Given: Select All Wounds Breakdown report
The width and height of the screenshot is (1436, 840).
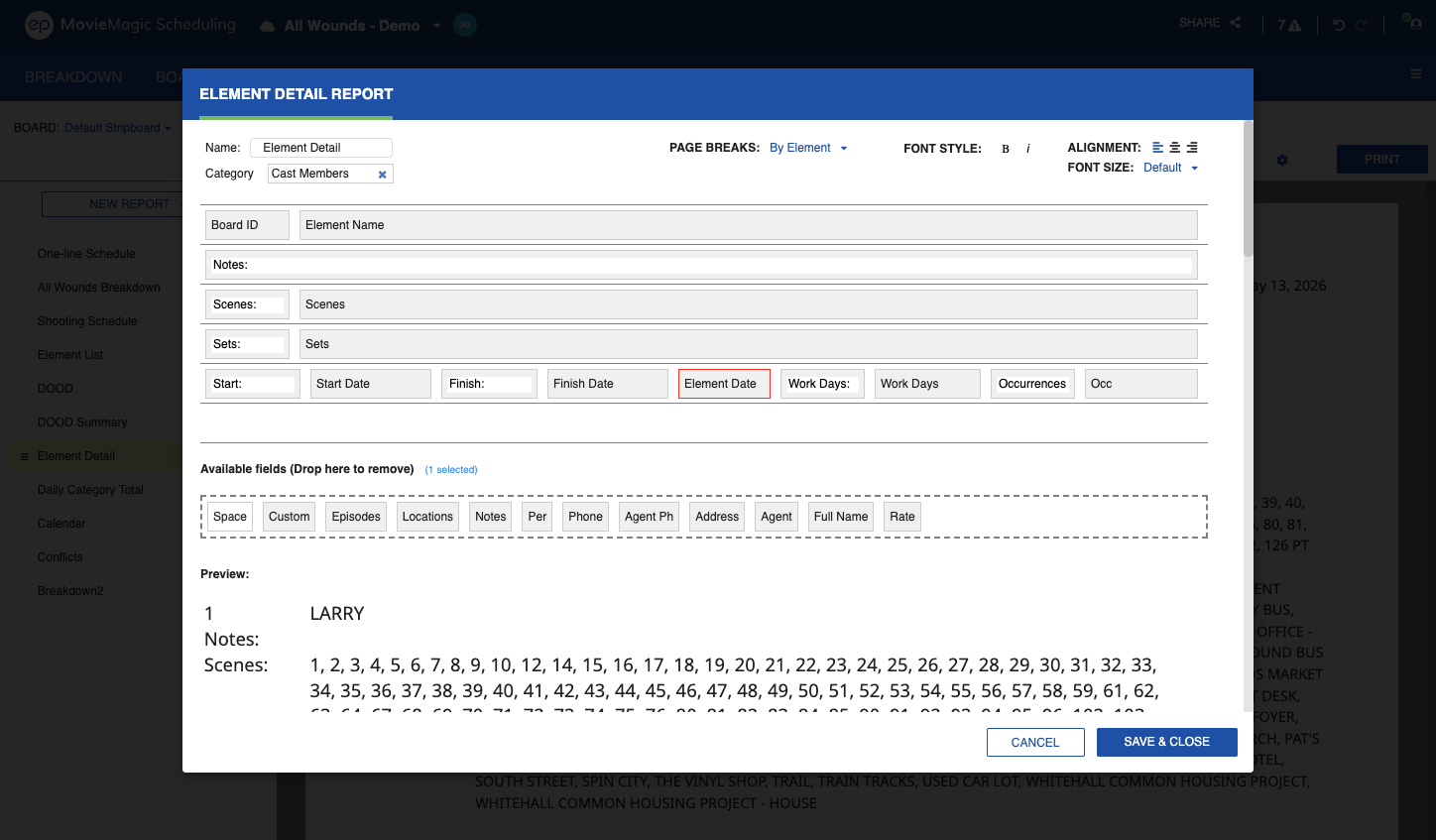Looking at the screenshot, I should [x=98, y=288].
